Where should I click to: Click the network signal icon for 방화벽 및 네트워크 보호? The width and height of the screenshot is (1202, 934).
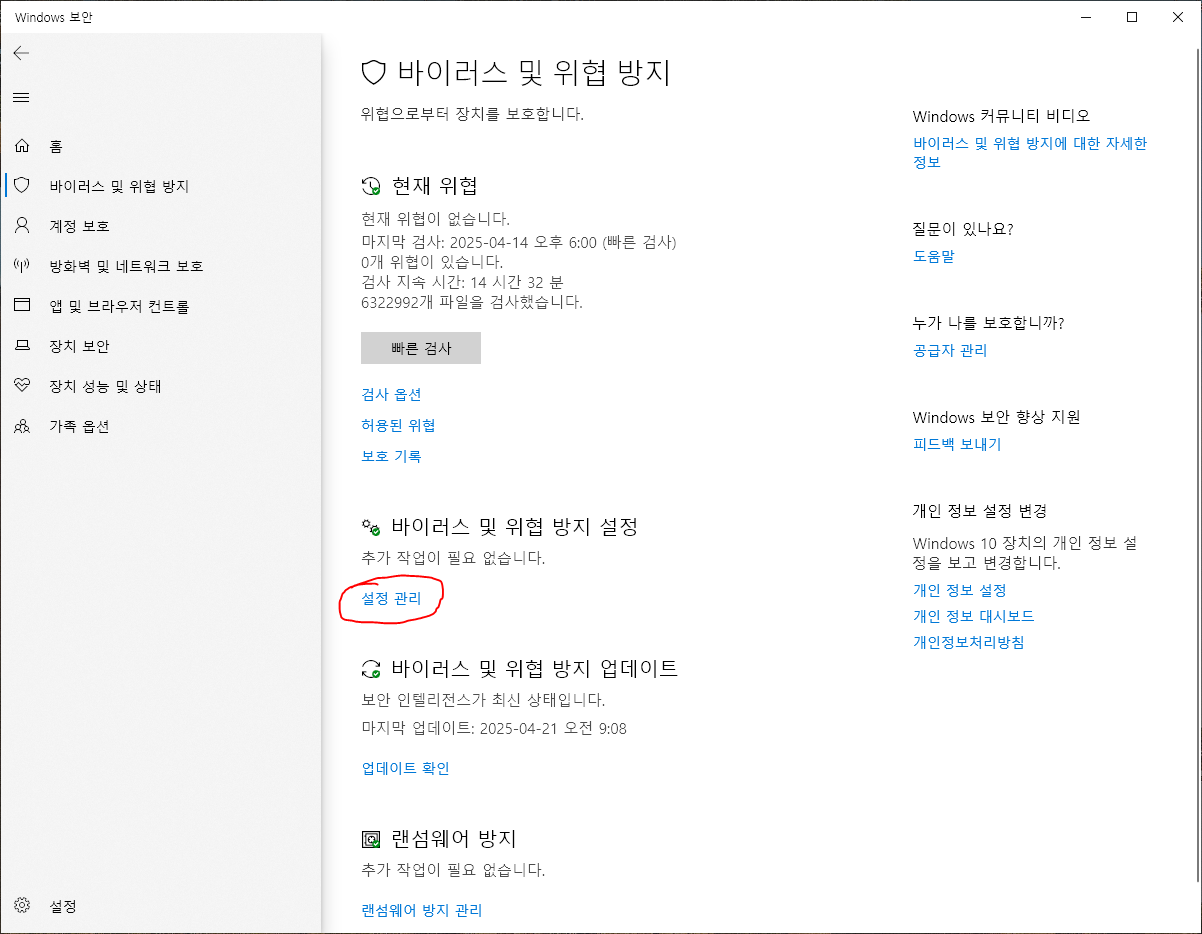click(x=22, y=266)
